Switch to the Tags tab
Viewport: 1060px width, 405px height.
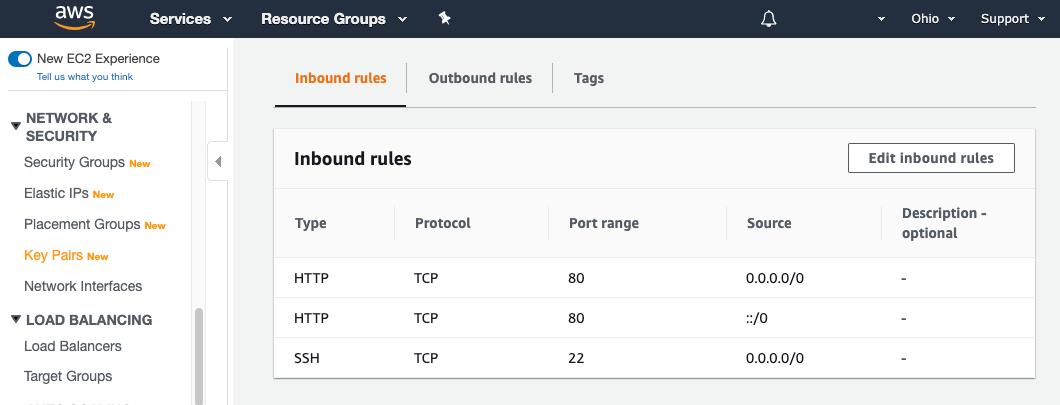[589, 78]
